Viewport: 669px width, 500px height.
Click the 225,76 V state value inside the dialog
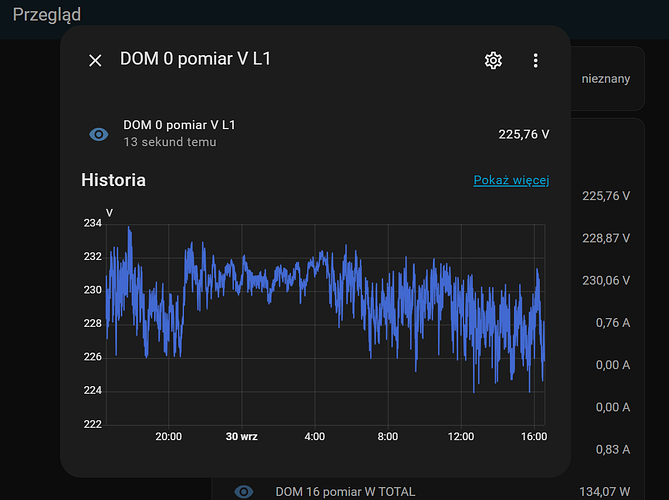tap(524, 134)
